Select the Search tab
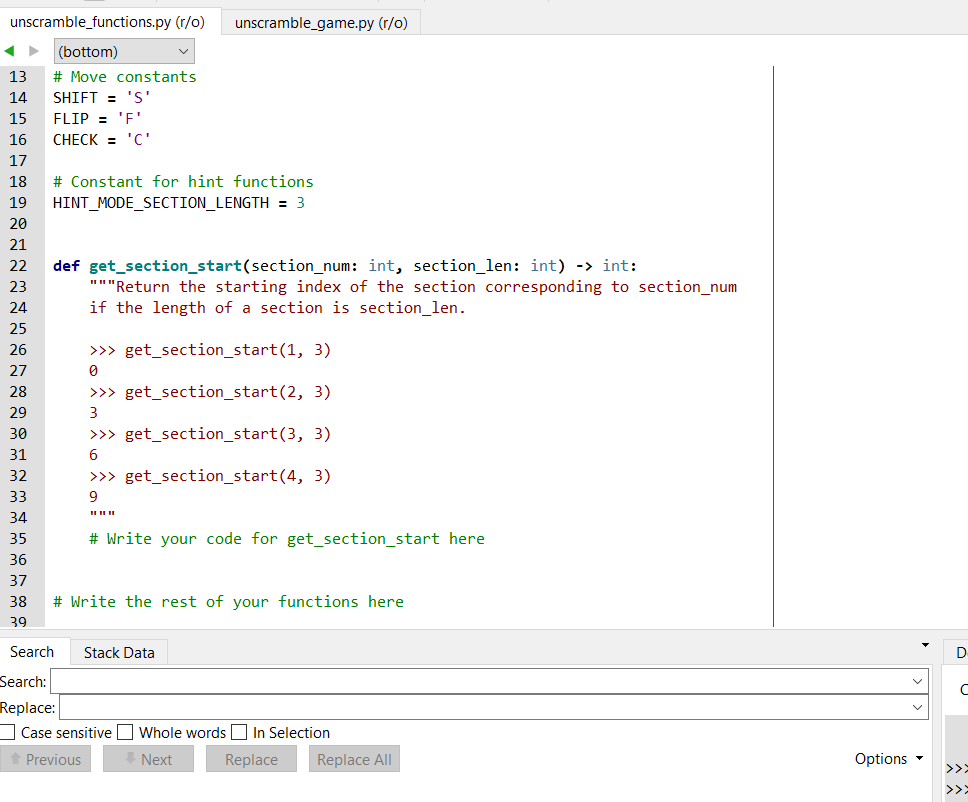Viewport: 968px width, 802px height. pos(34,652)
